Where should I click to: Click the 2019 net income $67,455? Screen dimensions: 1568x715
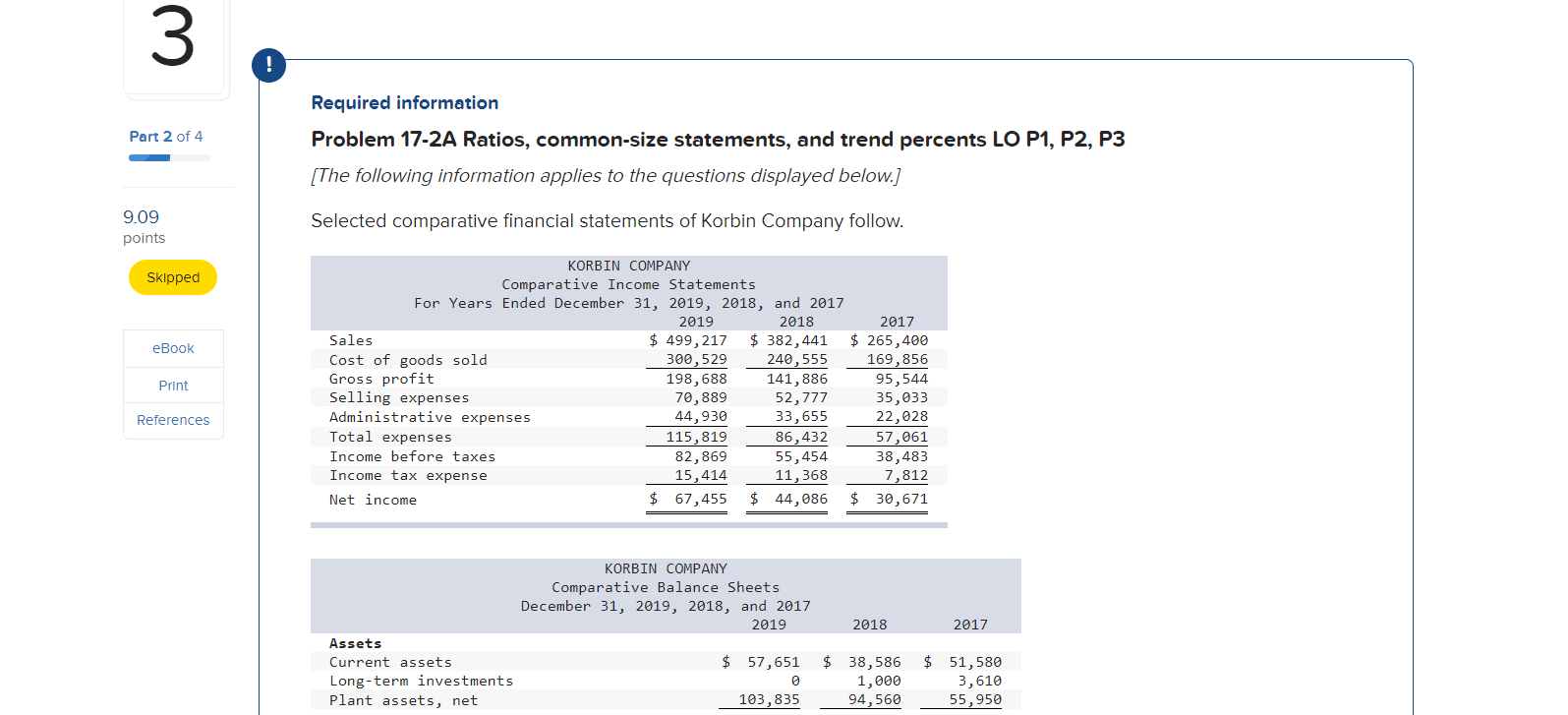click(688, 499)
